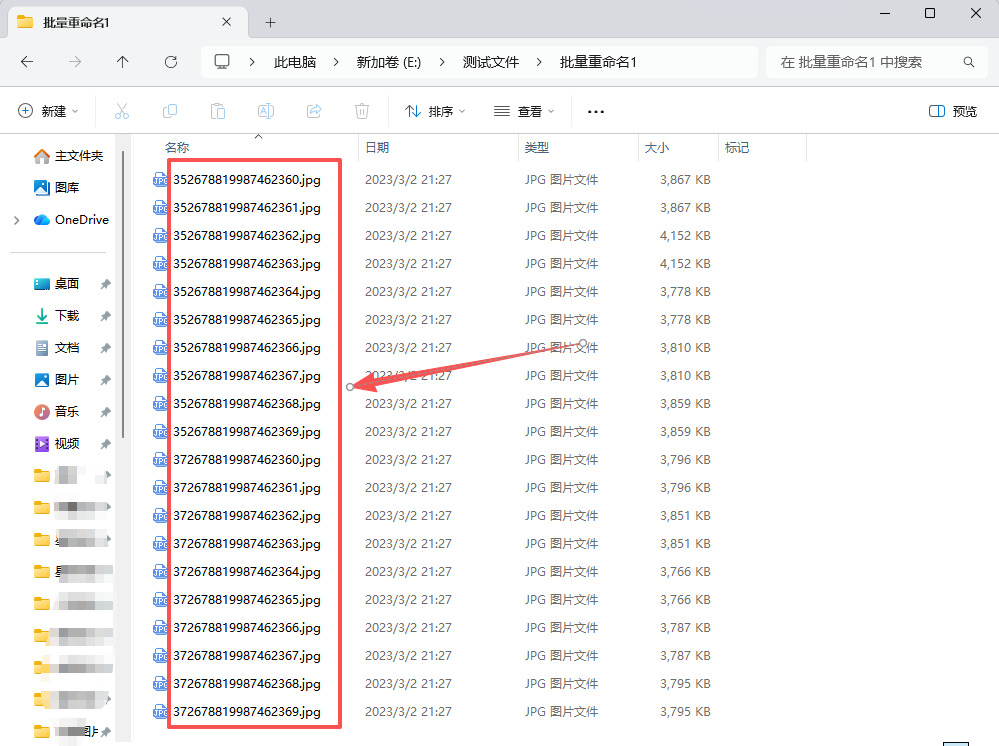Open 下载 quick access folder
The image size is (999, 746).
[57, 315]
